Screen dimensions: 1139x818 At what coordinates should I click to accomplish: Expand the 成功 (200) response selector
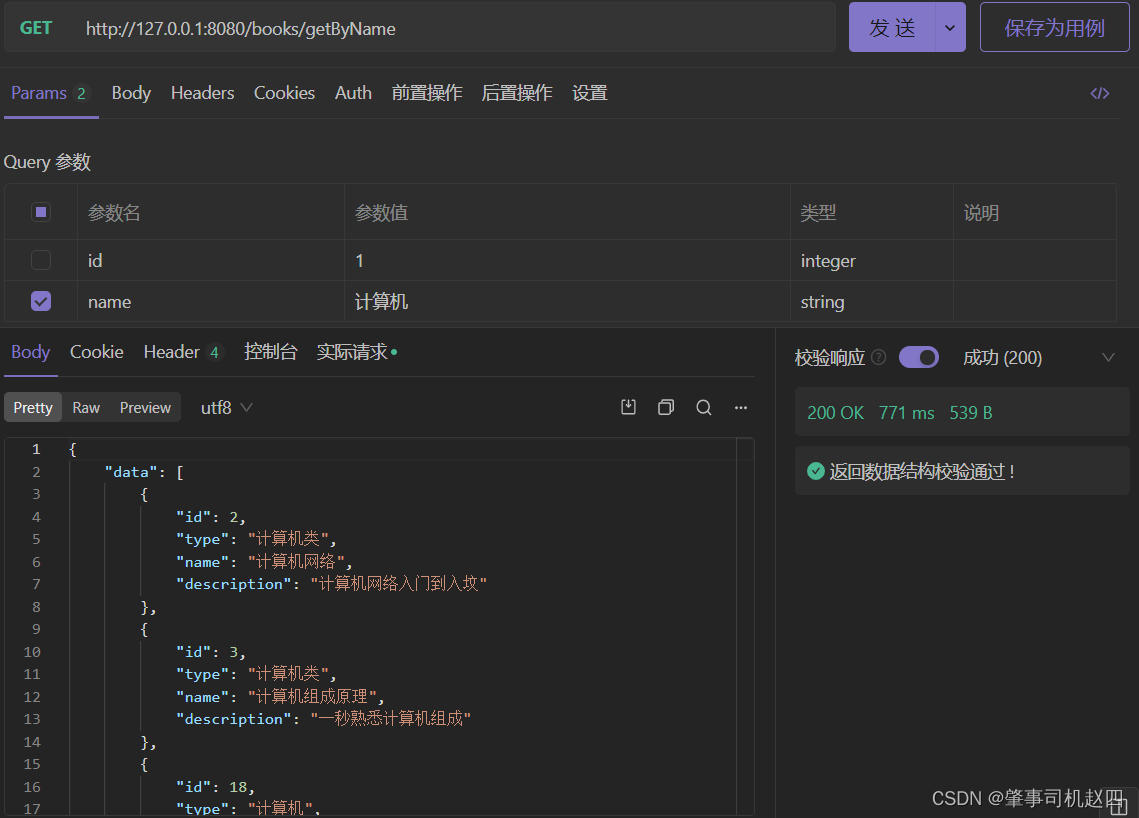coord(1107,357)
